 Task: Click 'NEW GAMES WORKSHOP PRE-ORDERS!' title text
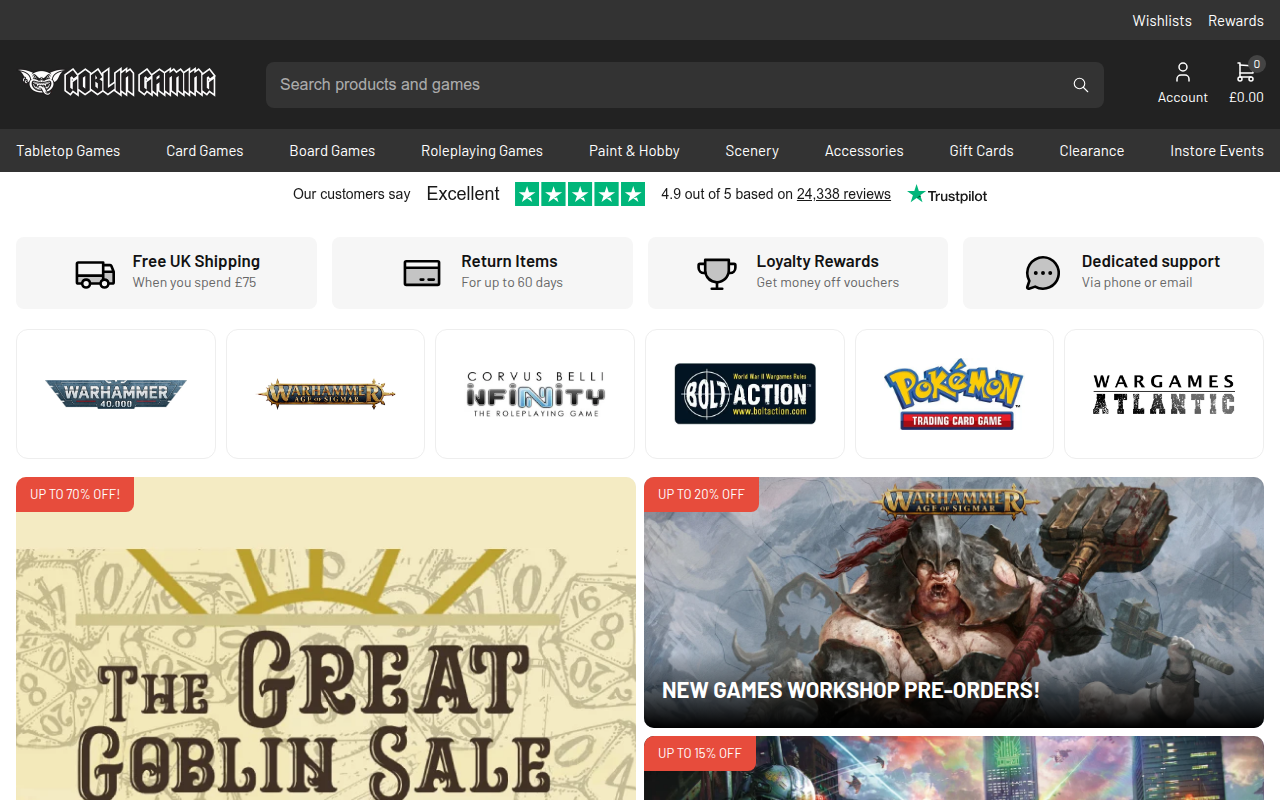click(851, 690)
